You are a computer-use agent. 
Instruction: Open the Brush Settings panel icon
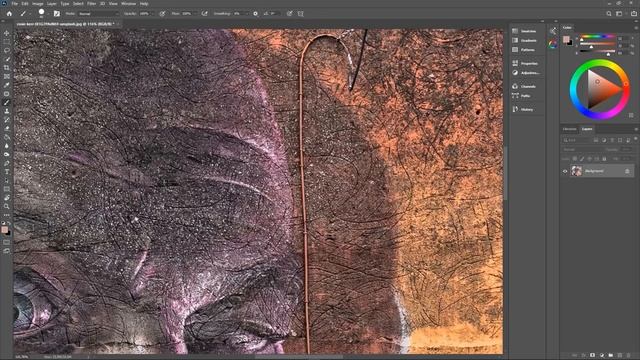(x=56, y=13)
